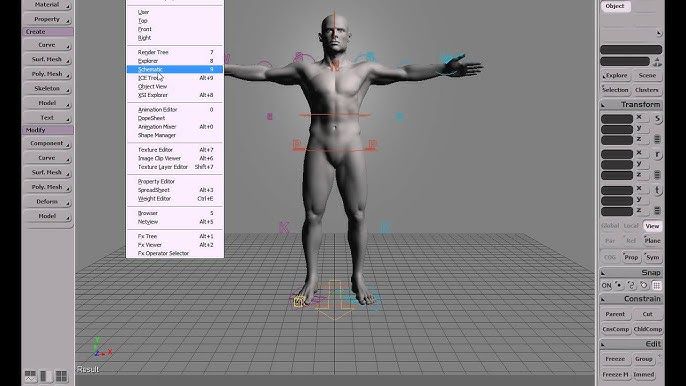Open the Component dropdown menu
Image resolution: width=686 pixels, height=386 pixels.
pos(47,144)
